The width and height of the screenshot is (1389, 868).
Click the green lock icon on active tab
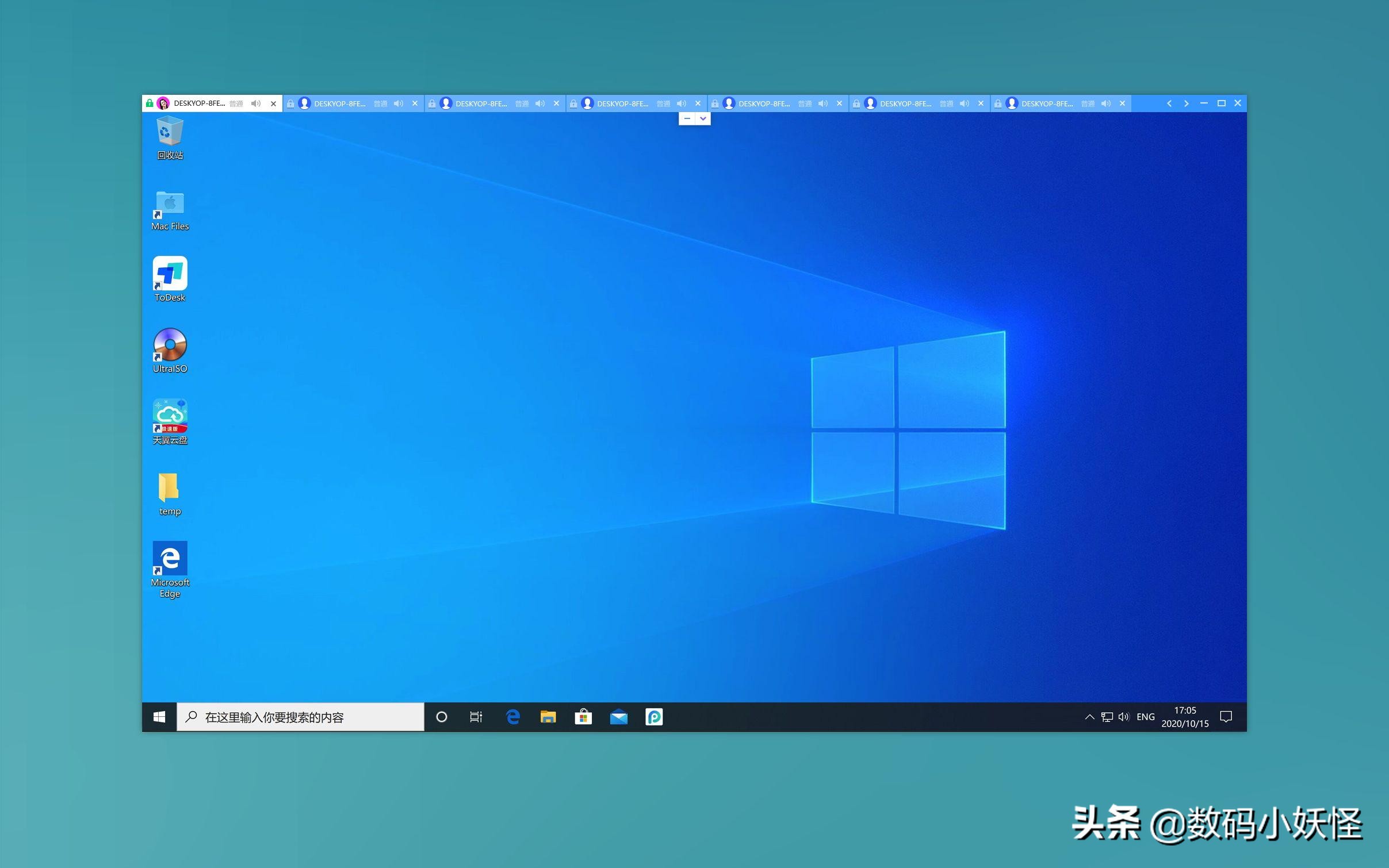(x=150, y=103)
